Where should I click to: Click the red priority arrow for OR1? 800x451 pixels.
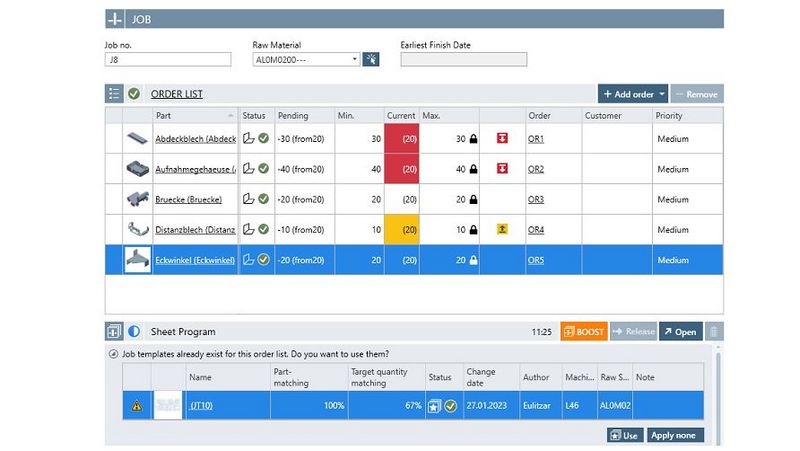502,139
